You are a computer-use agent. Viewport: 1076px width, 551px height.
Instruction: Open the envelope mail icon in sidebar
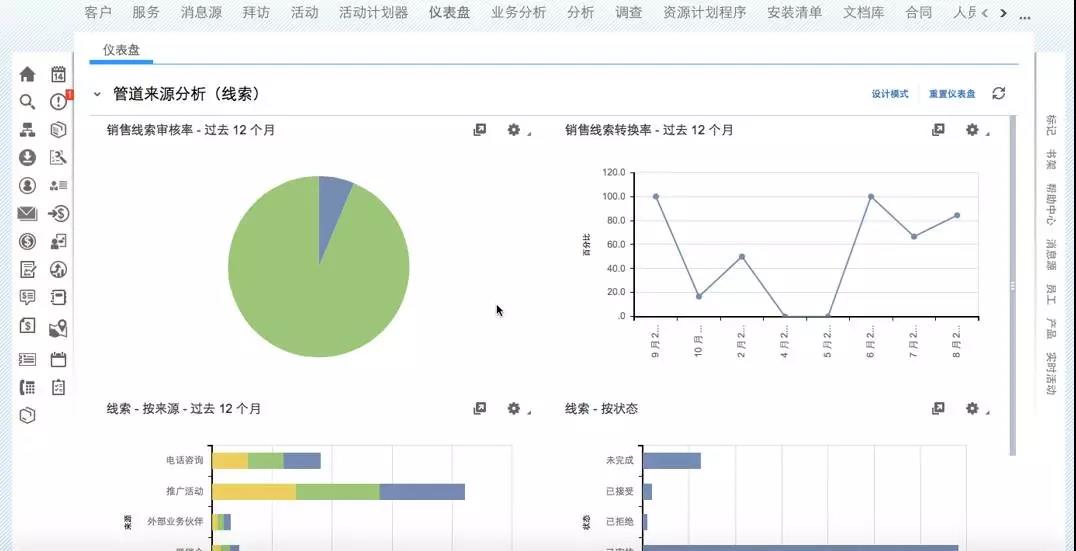(27, 213)
